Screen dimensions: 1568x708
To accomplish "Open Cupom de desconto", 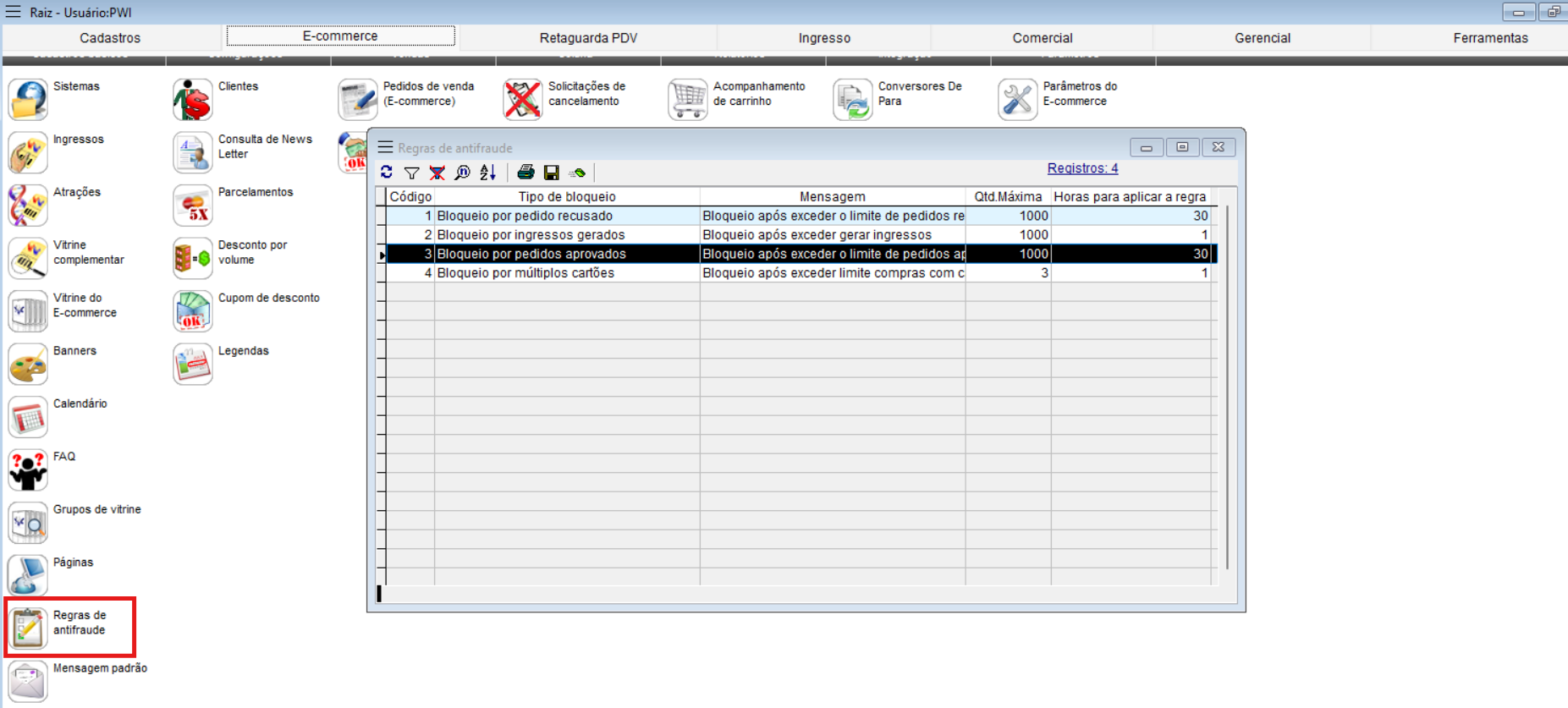I will (193, 311).
